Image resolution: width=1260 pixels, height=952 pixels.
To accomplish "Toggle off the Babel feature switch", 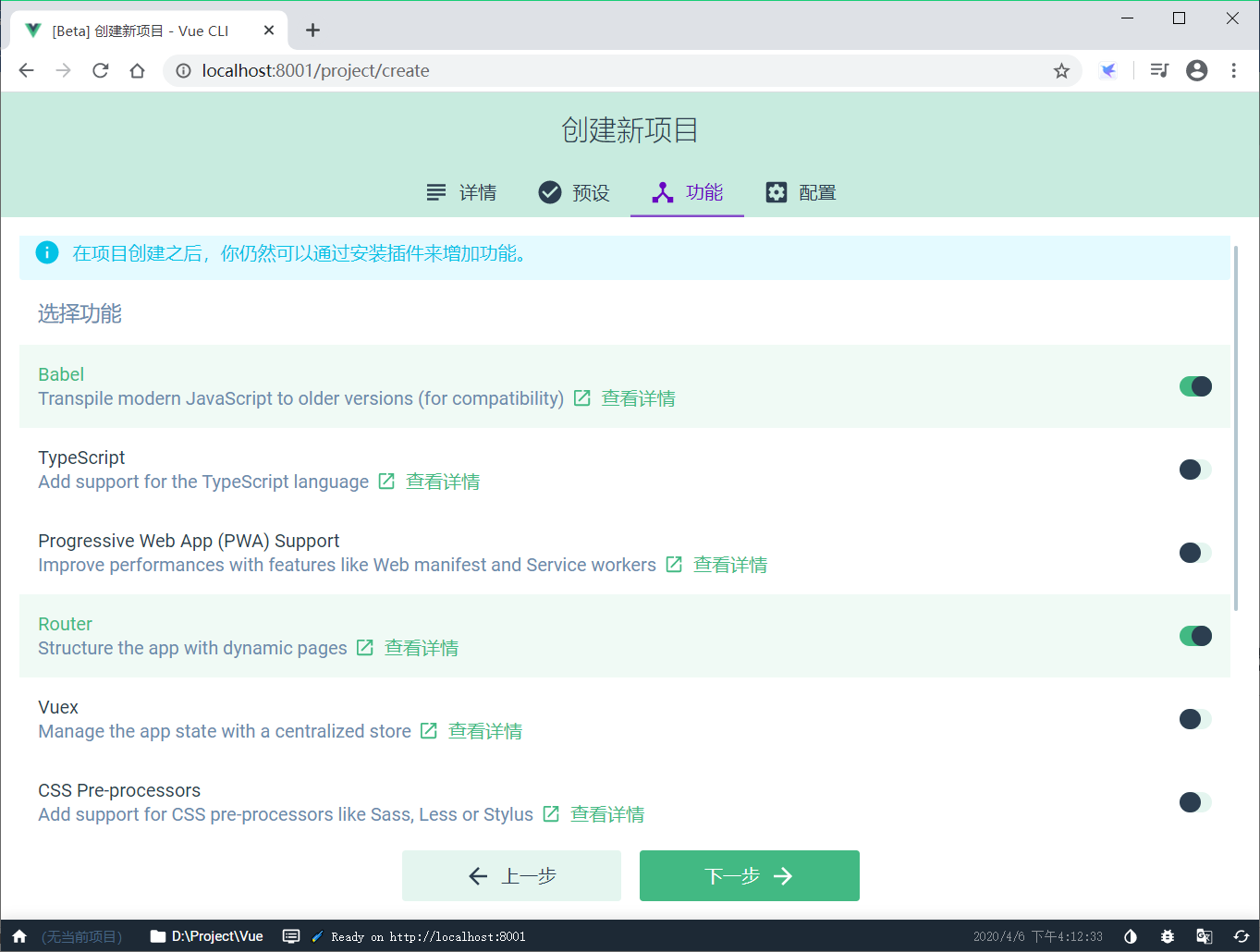I will (1195, 386).
